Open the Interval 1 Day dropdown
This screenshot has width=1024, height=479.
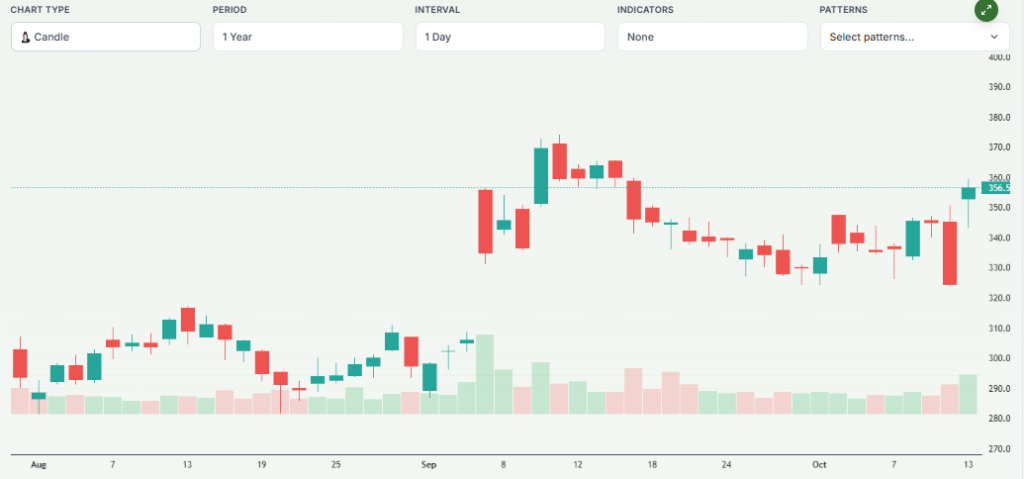point(510,37)
